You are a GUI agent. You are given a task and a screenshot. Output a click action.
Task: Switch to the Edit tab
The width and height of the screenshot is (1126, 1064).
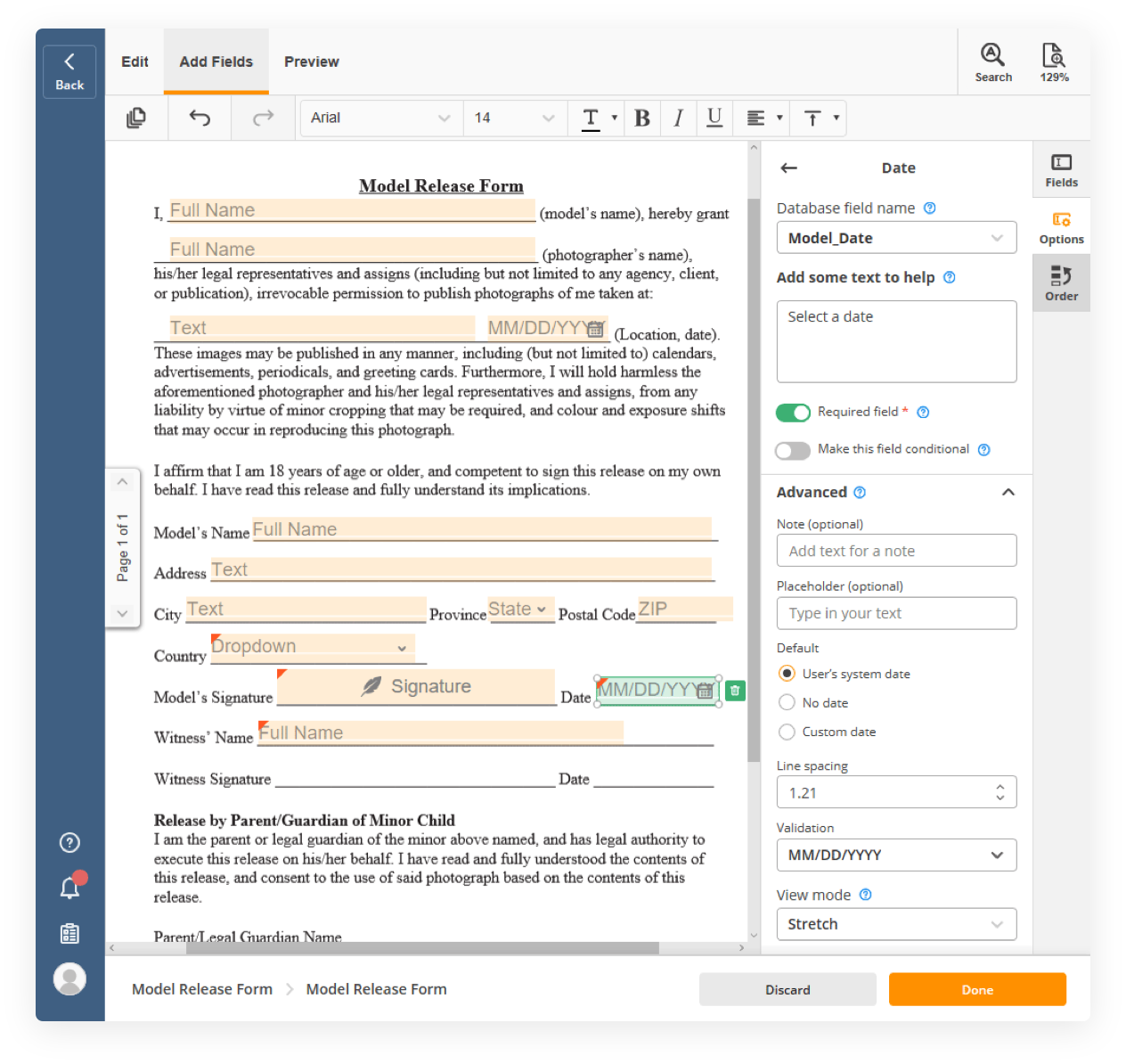point(135,61)
